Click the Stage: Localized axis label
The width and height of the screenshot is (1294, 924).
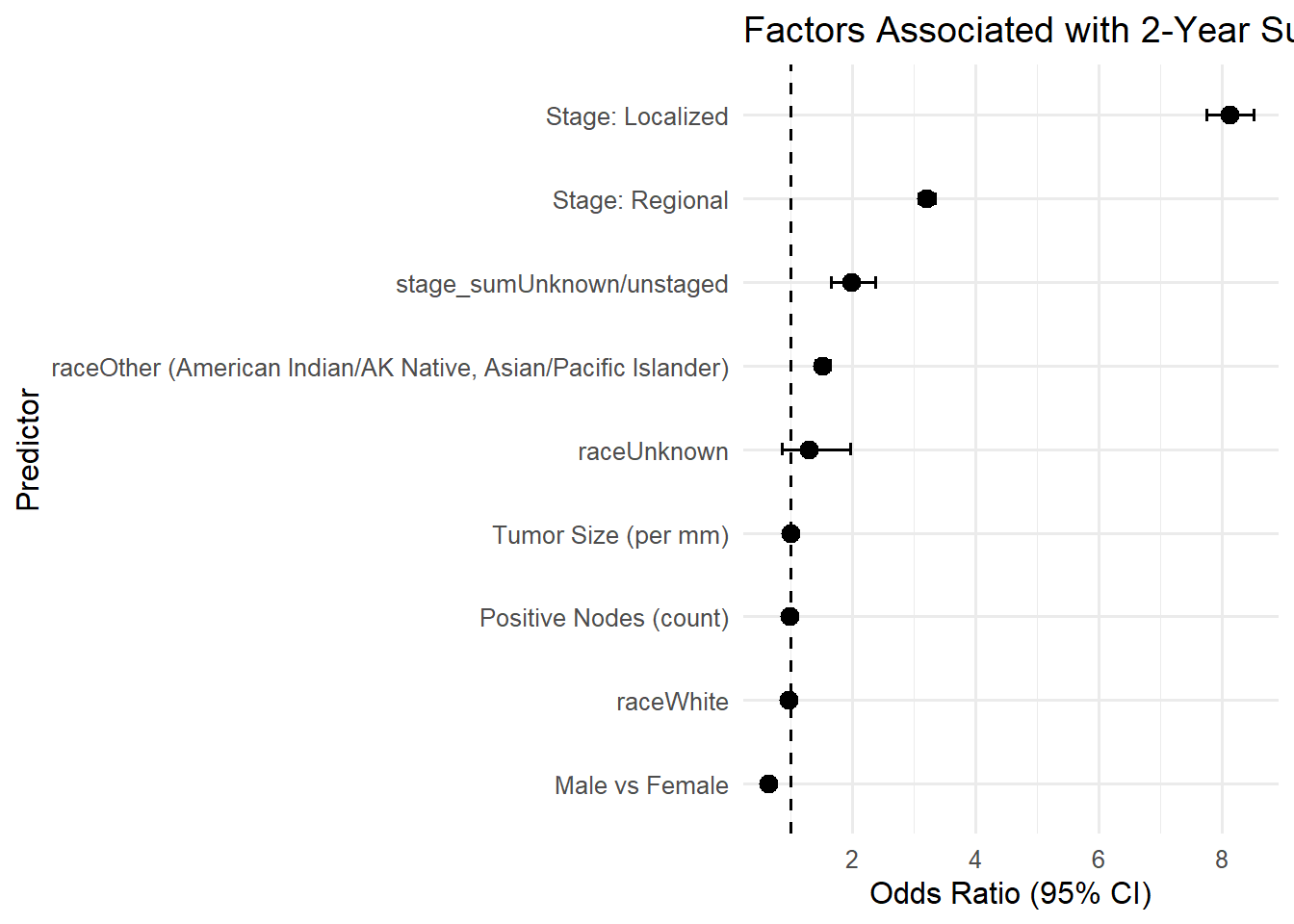point(636,116)
